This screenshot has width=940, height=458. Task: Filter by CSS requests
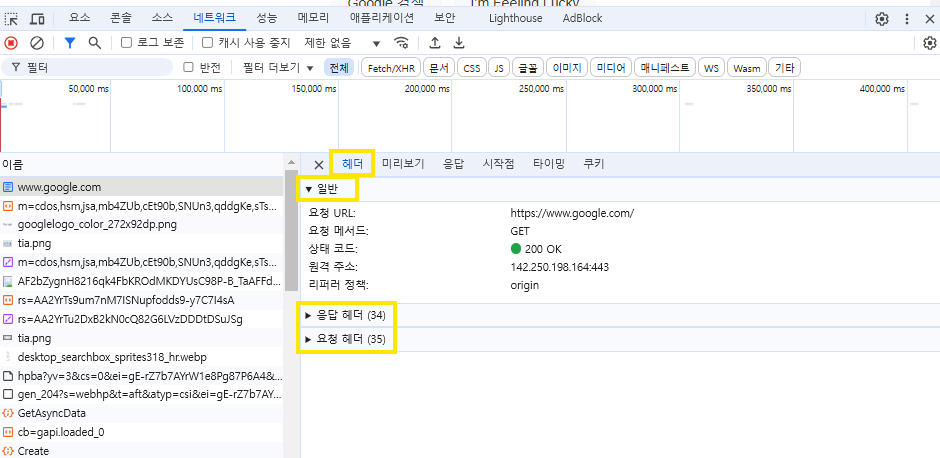click(x=472, y=68)
